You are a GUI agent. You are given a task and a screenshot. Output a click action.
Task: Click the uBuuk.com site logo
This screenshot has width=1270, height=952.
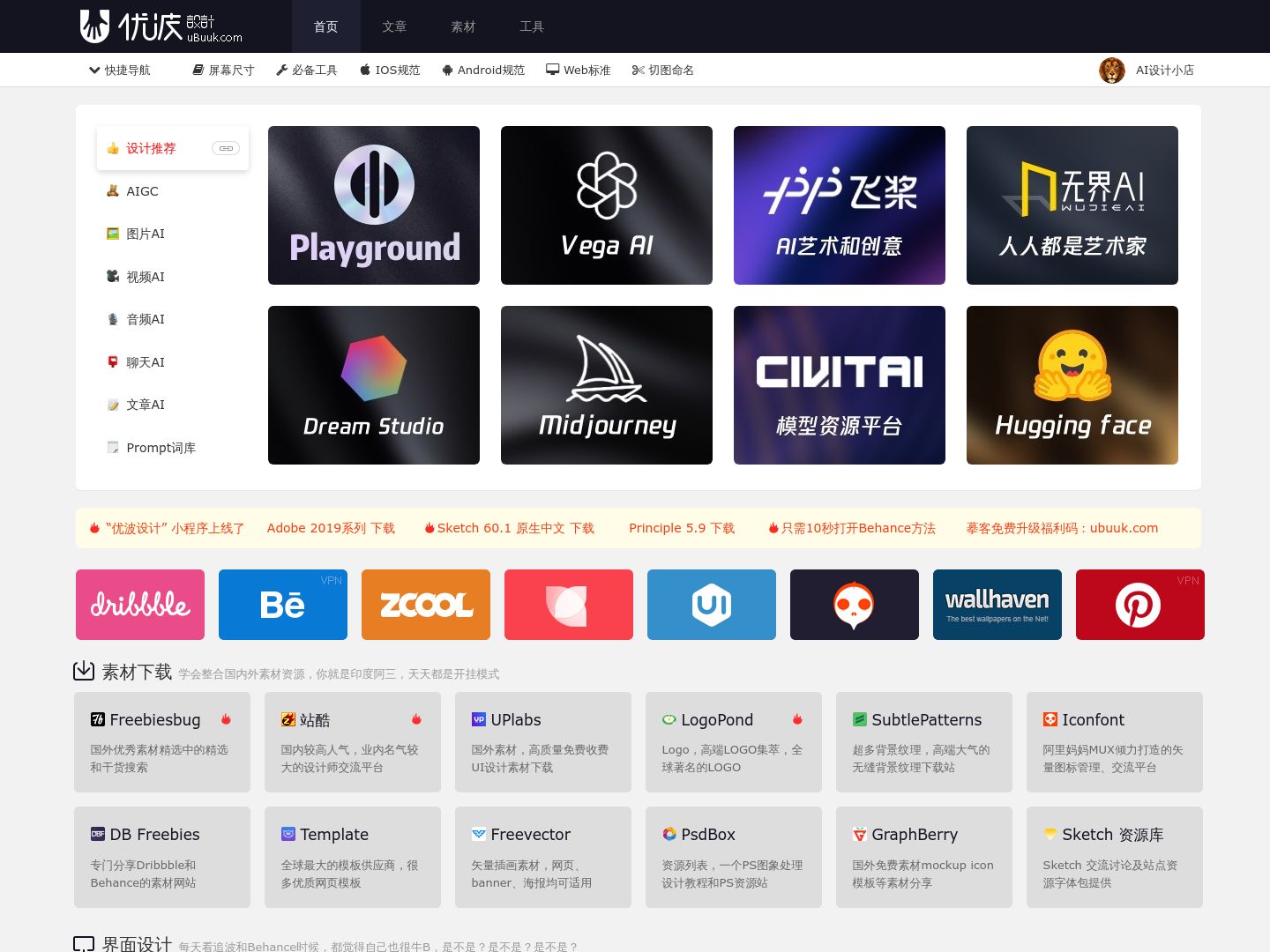click(x=161, y=26)
